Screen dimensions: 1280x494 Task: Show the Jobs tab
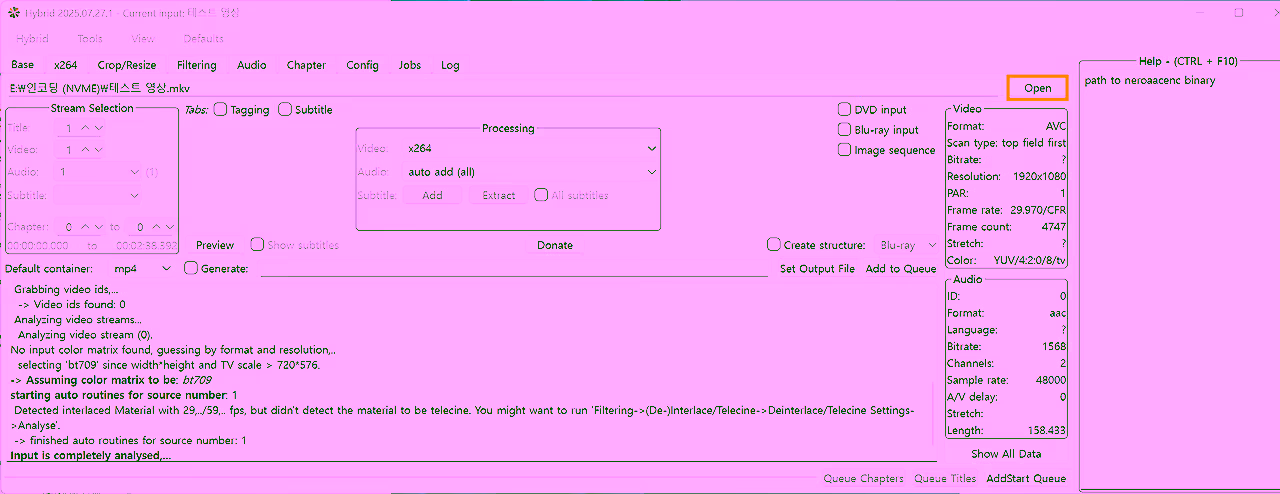pyautogui.click(x=410, y=65)
